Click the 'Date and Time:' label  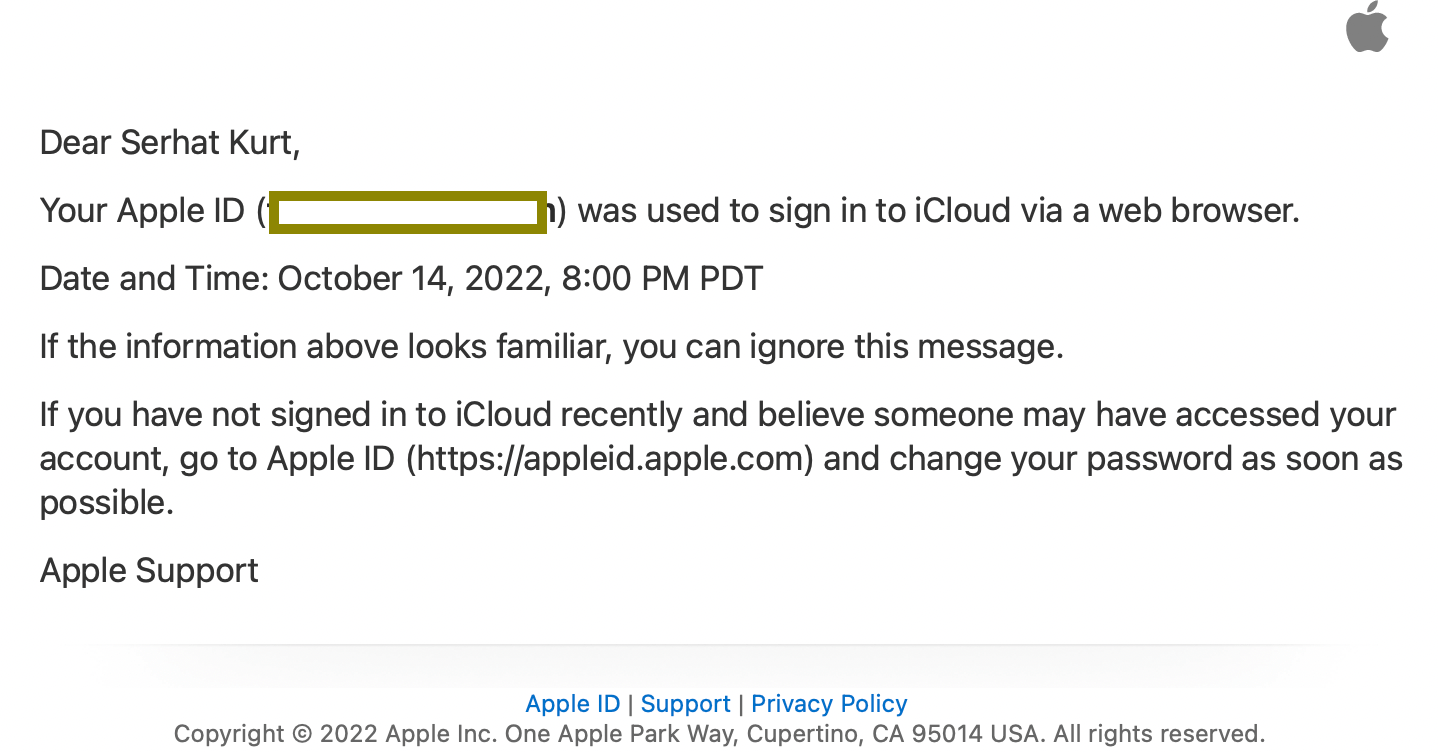click(x=154, y=278)
